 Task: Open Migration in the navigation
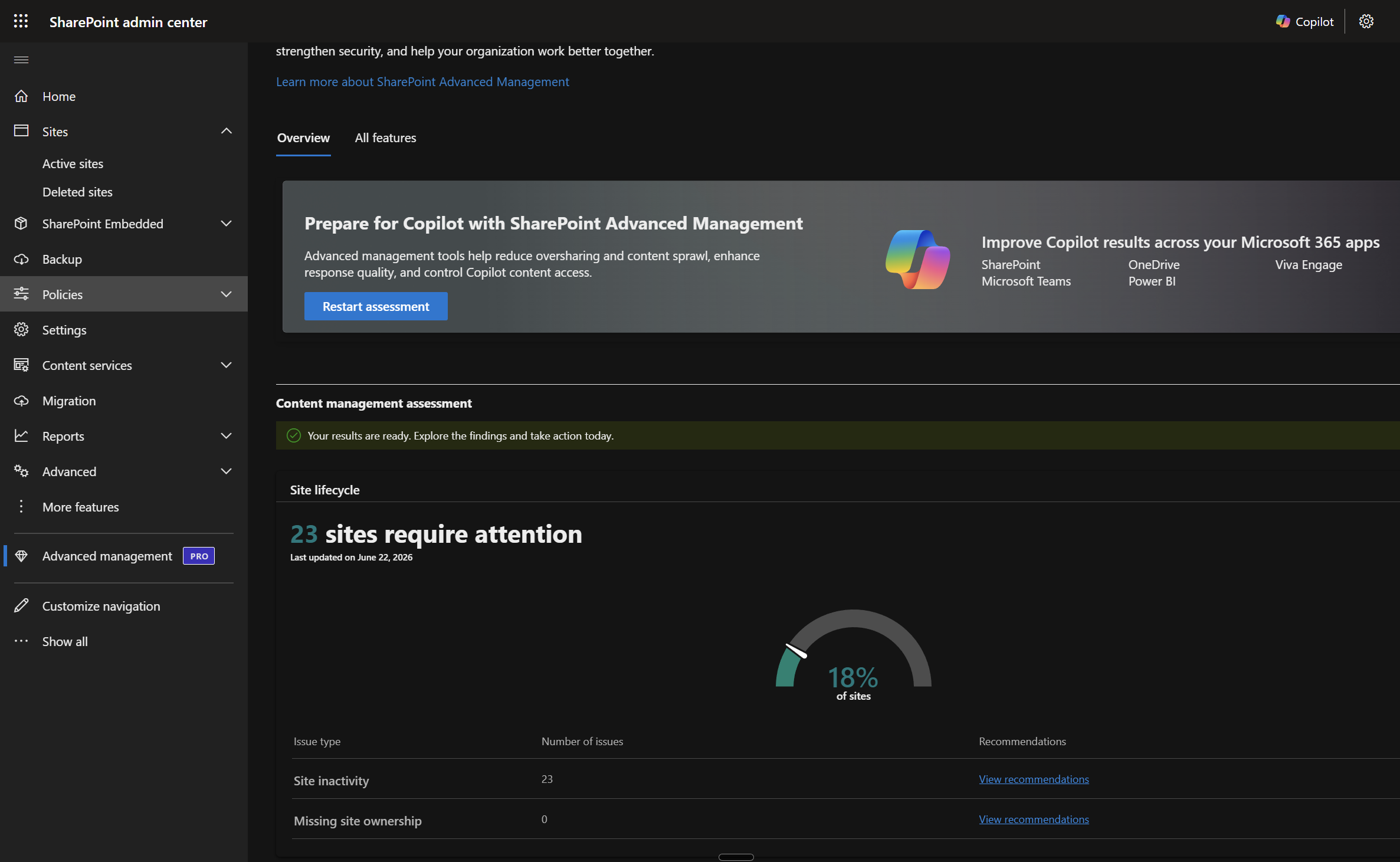[69, 401]
